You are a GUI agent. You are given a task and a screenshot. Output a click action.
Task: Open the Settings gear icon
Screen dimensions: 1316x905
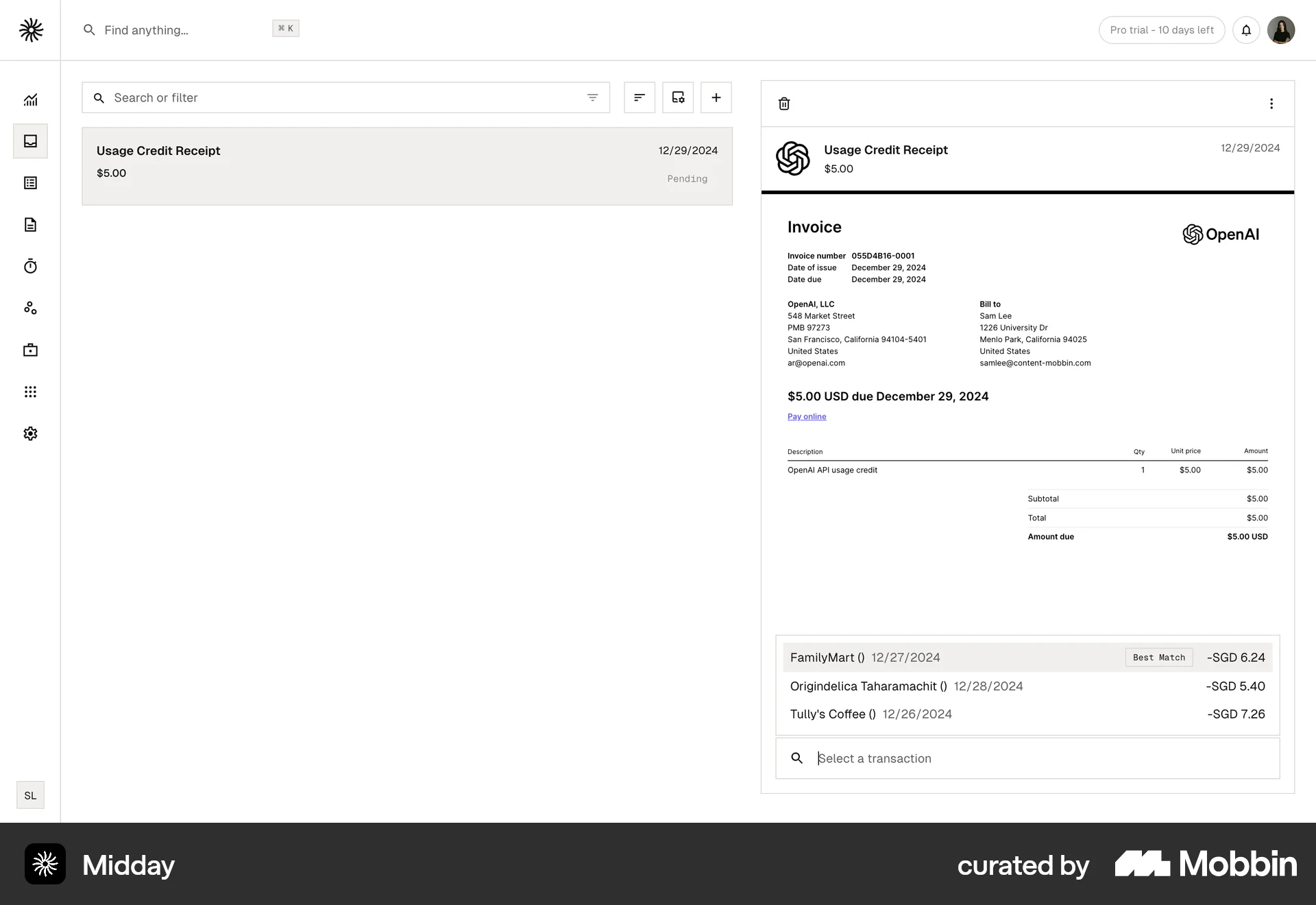30,433
